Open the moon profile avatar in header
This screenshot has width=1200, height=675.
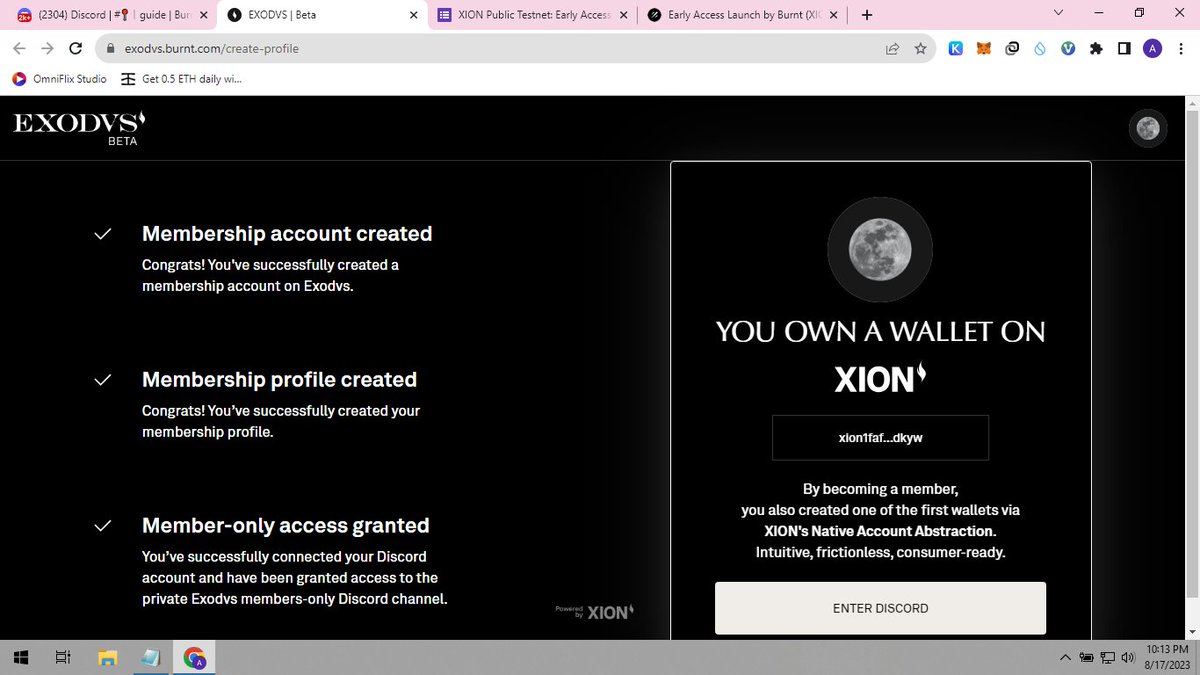point(1148,128)
